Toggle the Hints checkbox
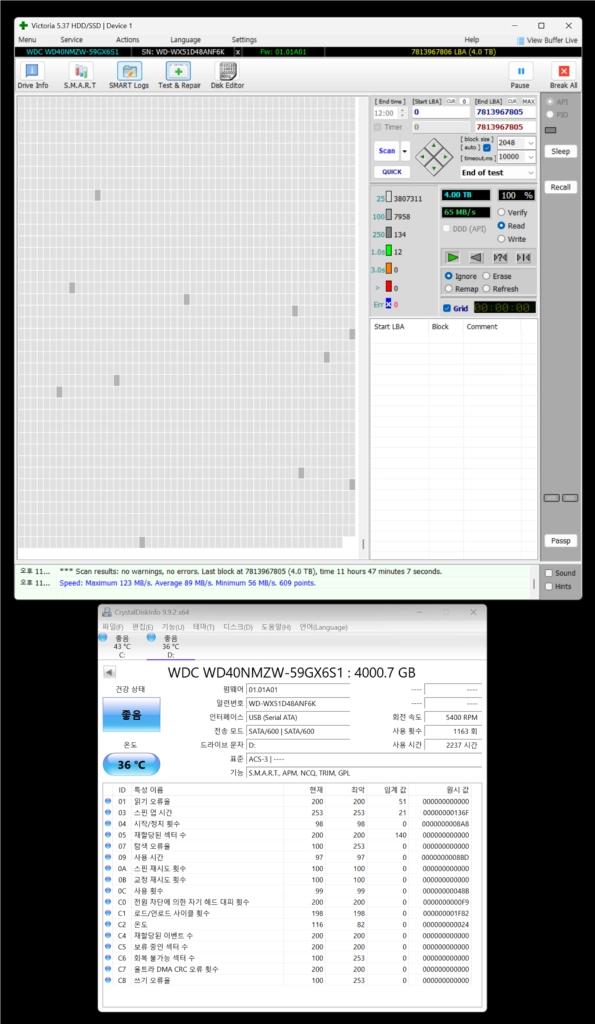The image size is (595, 1024). [x=549, y=586]
